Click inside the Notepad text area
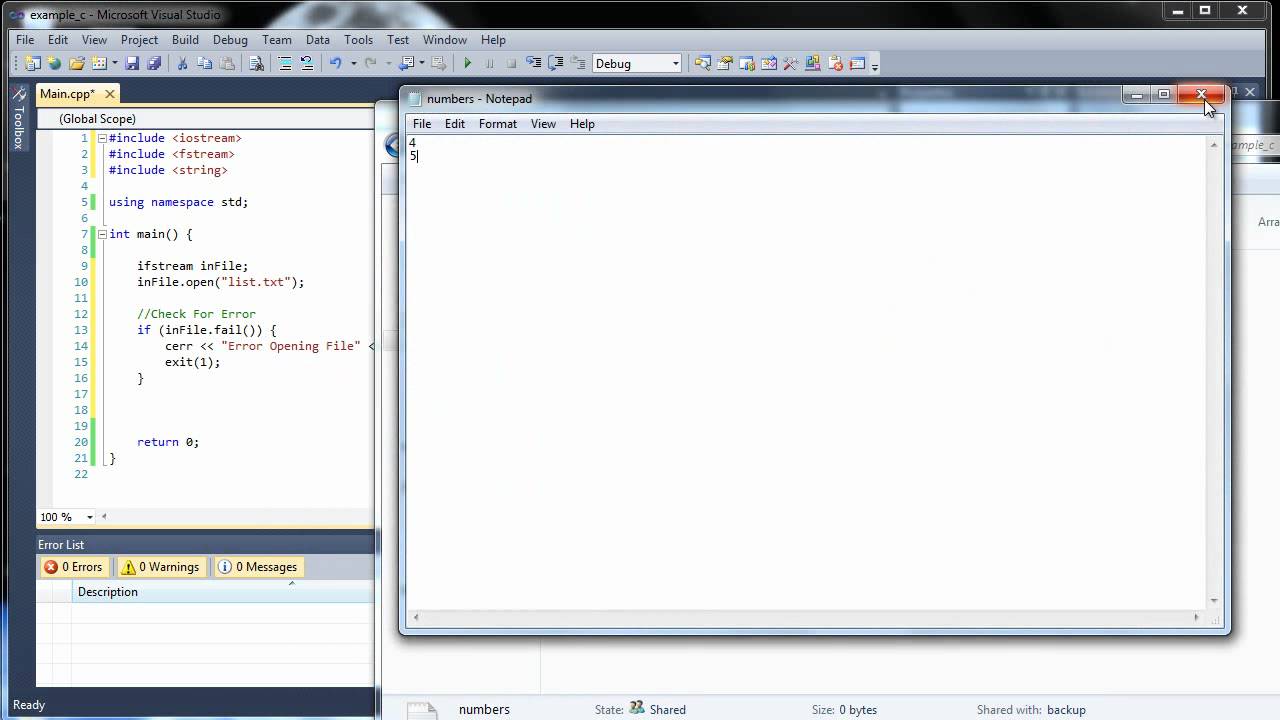This screenshot has height=720, width=1280. click(808, 372)
